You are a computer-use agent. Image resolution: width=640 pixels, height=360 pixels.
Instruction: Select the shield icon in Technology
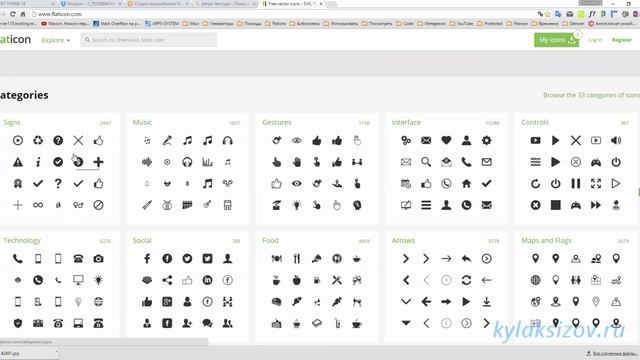[x=18, y=323]
